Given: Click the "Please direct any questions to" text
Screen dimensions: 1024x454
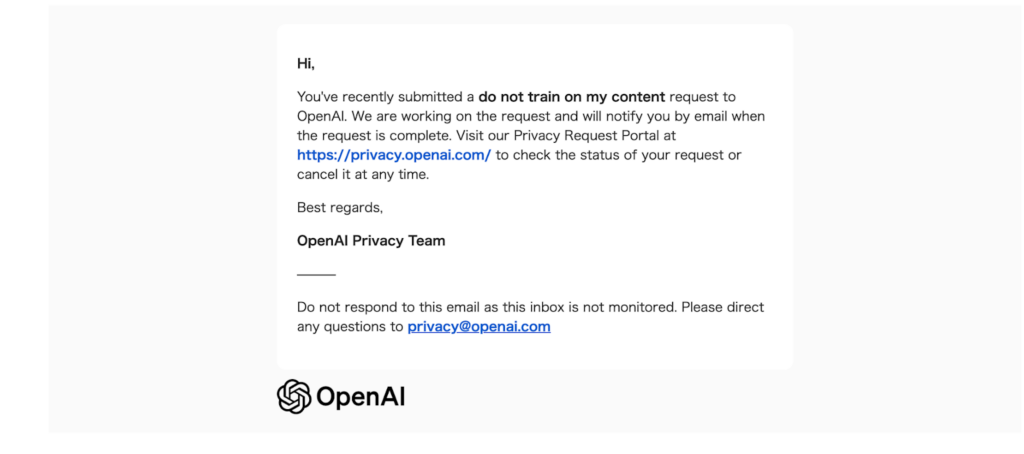Looking at the screenshot, I should pyautogui.click(x=722, y=307).
